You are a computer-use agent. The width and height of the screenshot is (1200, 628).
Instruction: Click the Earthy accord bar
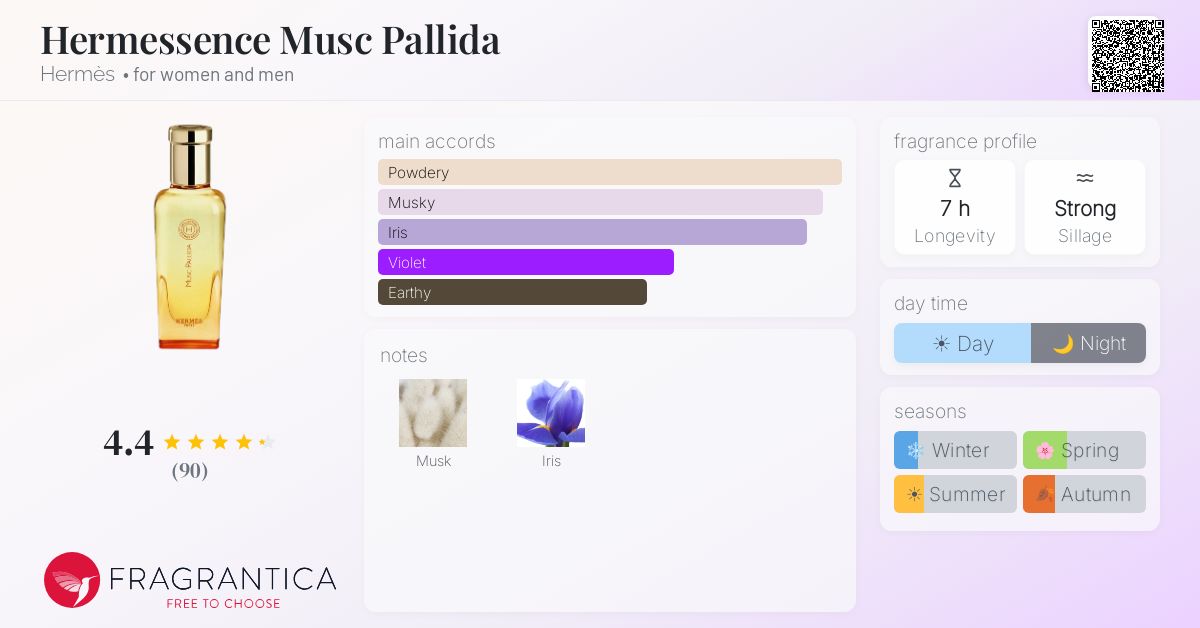click(512, 292)
